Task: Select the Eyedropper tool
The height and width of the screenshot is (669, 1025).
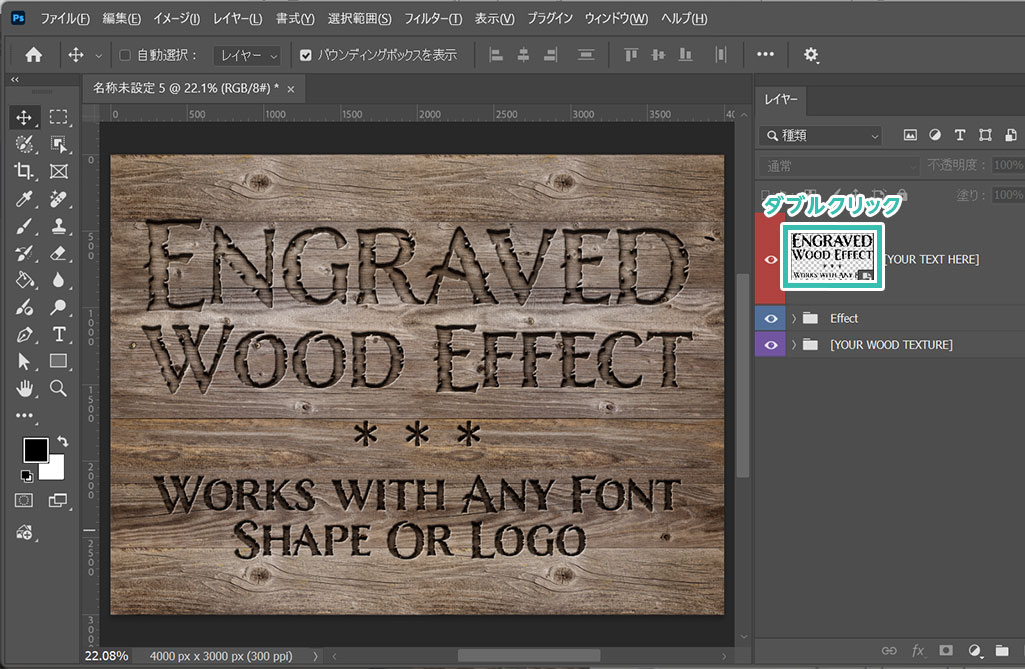Action: [24, 198]
